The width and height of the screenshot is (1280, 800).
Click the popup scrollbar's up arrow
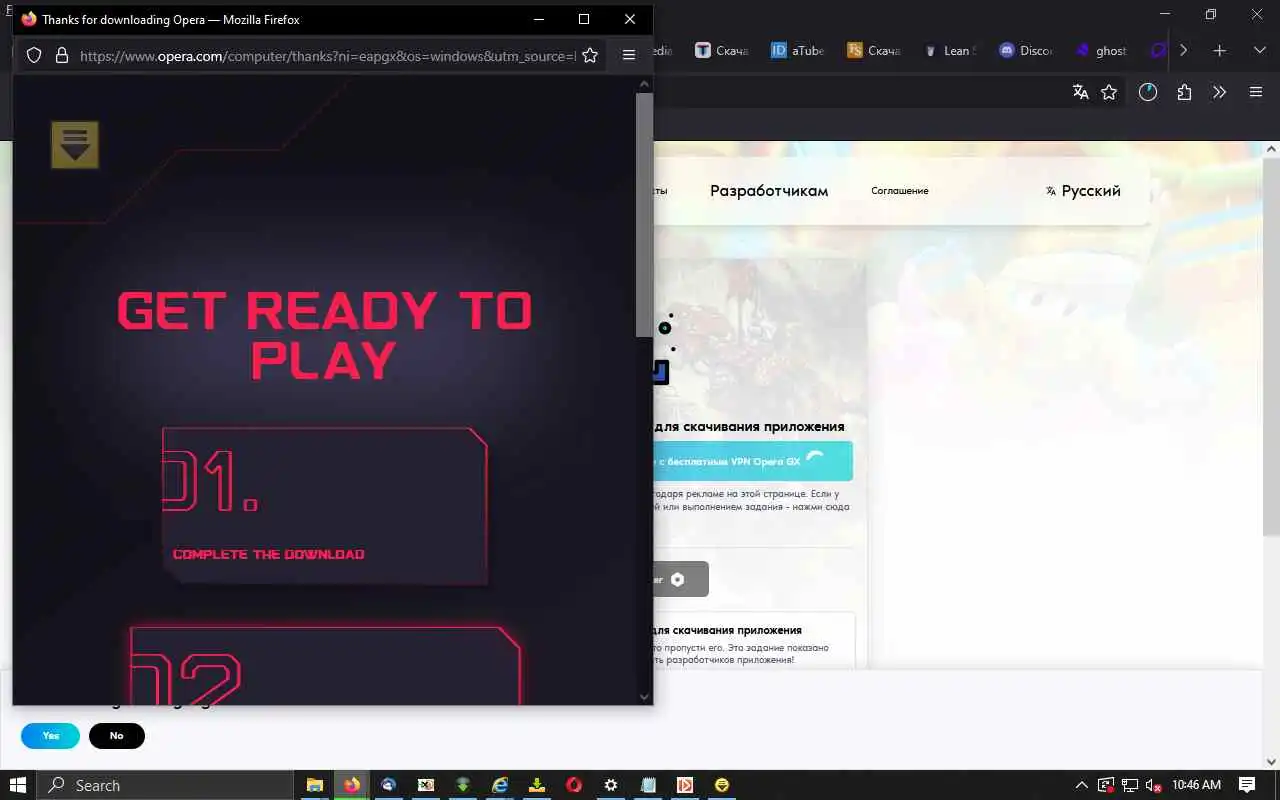[x=644, y=84]
